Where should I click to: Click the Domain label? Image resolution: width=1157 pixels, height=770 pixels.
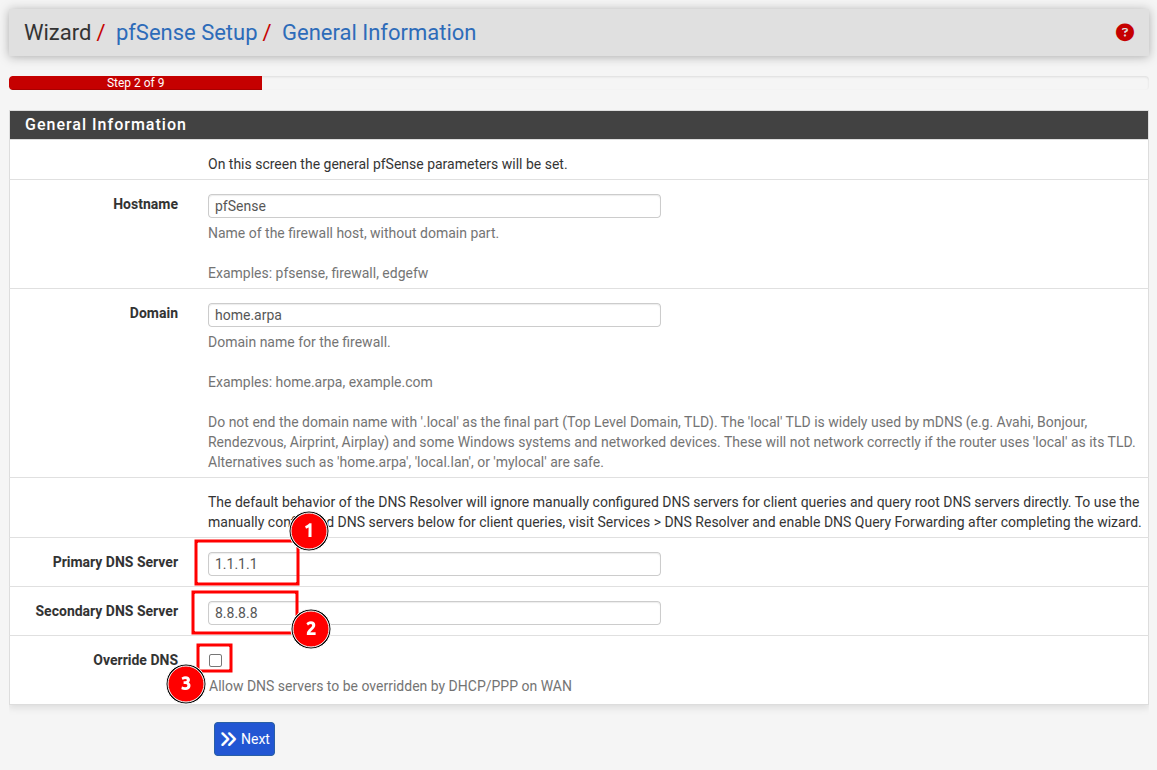click(x=153, y=313)
